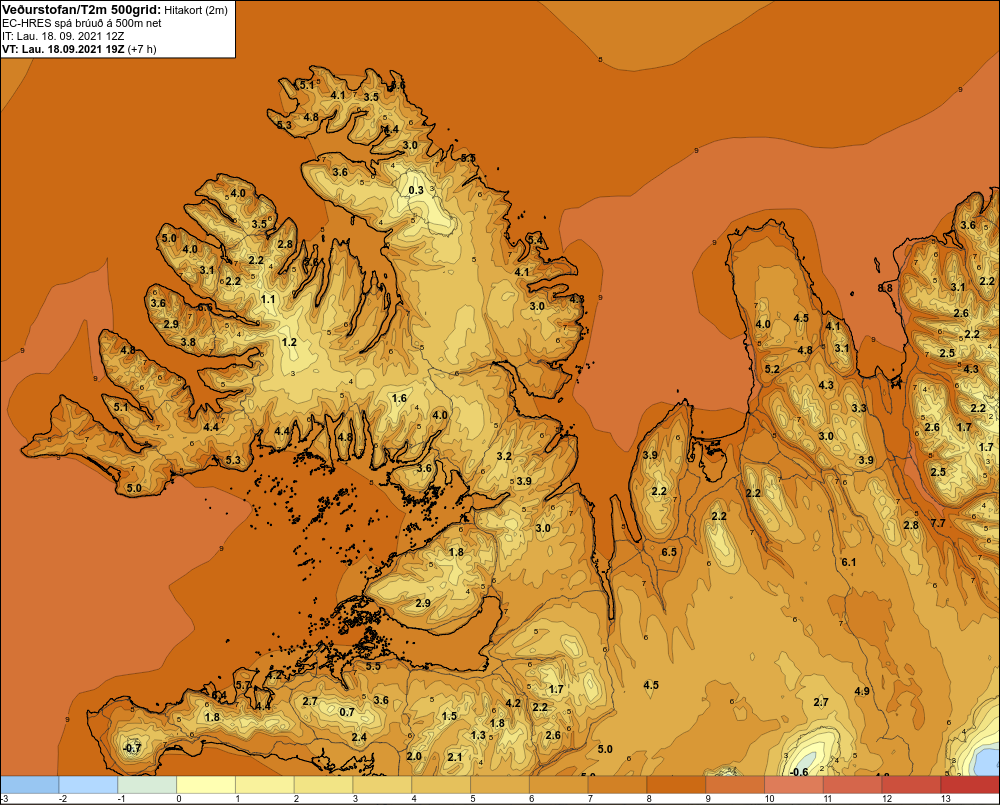Click the 2.1 temperature value
This screenshot has height=805, width=1000.
click(454, 757)
